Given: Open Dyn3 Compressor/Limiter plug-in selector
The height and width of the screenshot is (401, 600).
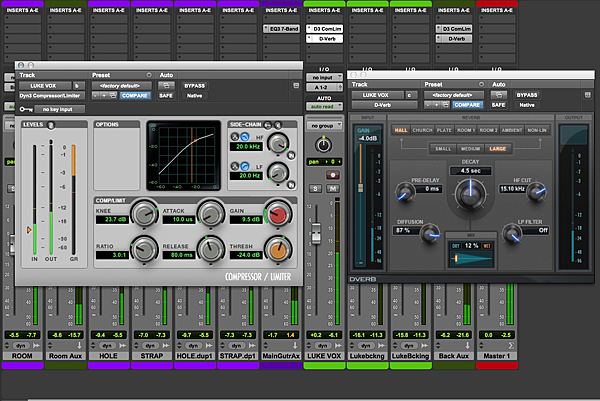Looking at the screenshot, I should coord(52,96).
